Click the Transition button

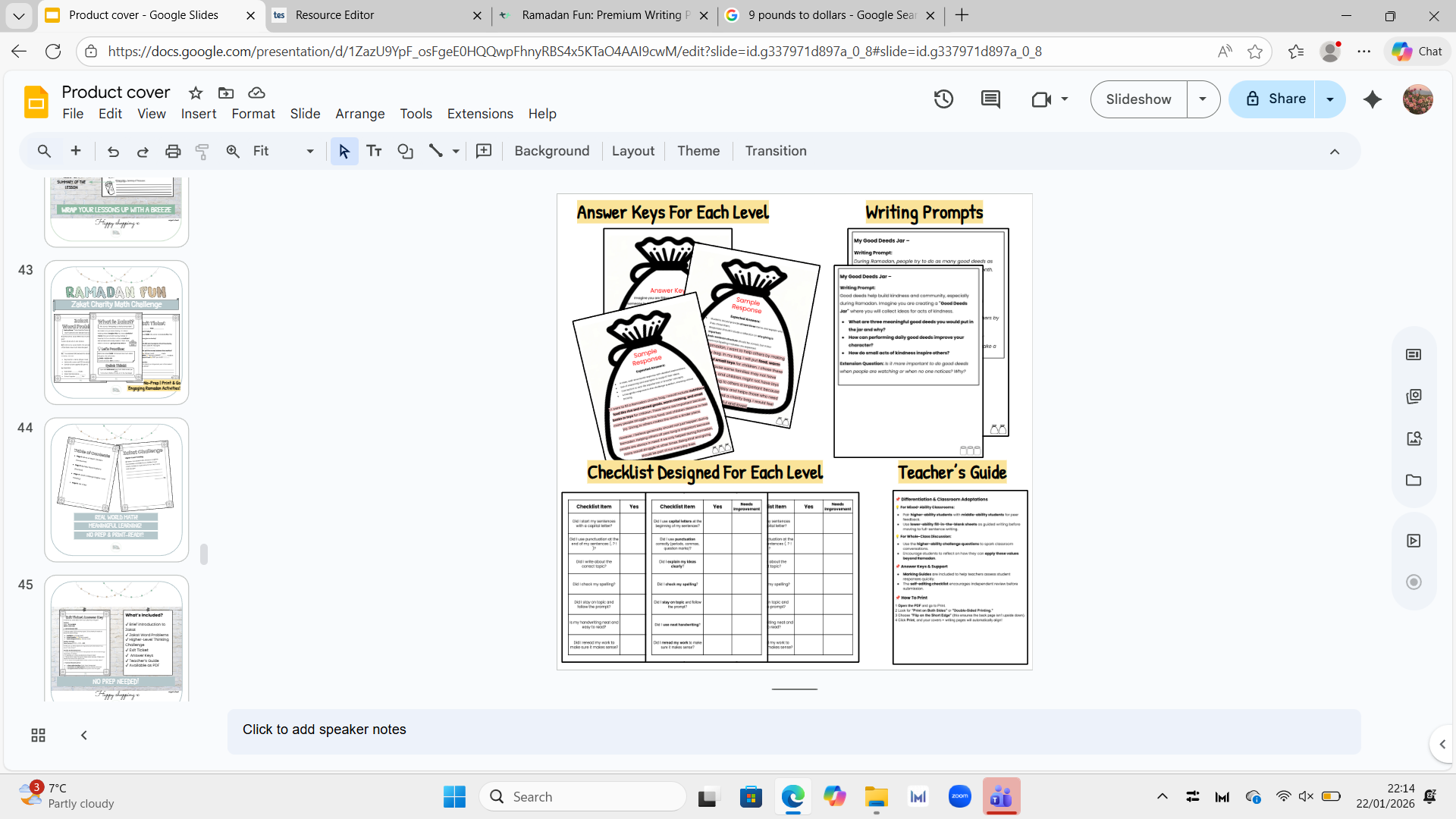[775, 151]
